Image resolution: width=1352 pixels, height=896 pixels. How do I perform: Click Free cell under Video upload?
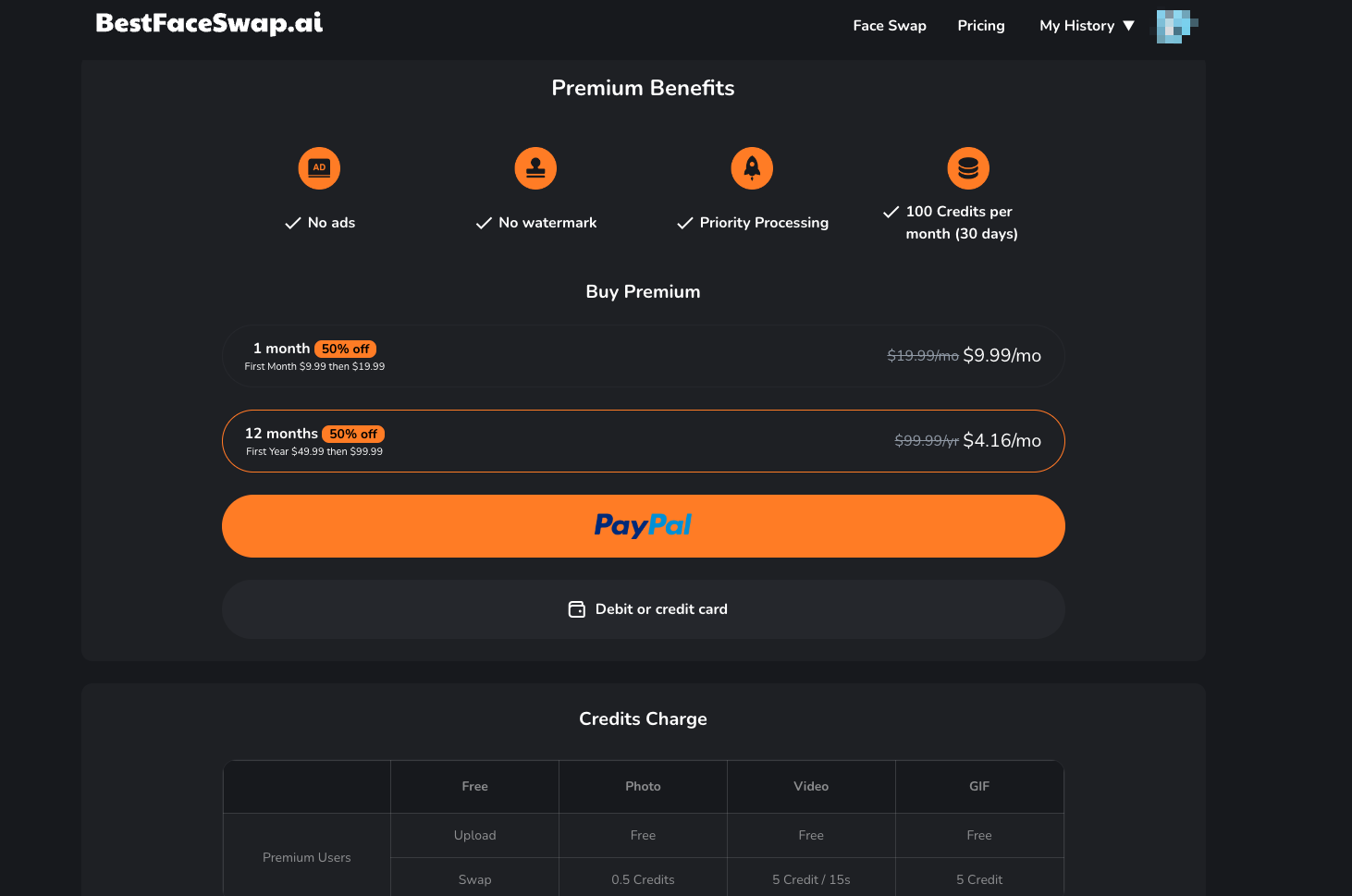[811, 836]
